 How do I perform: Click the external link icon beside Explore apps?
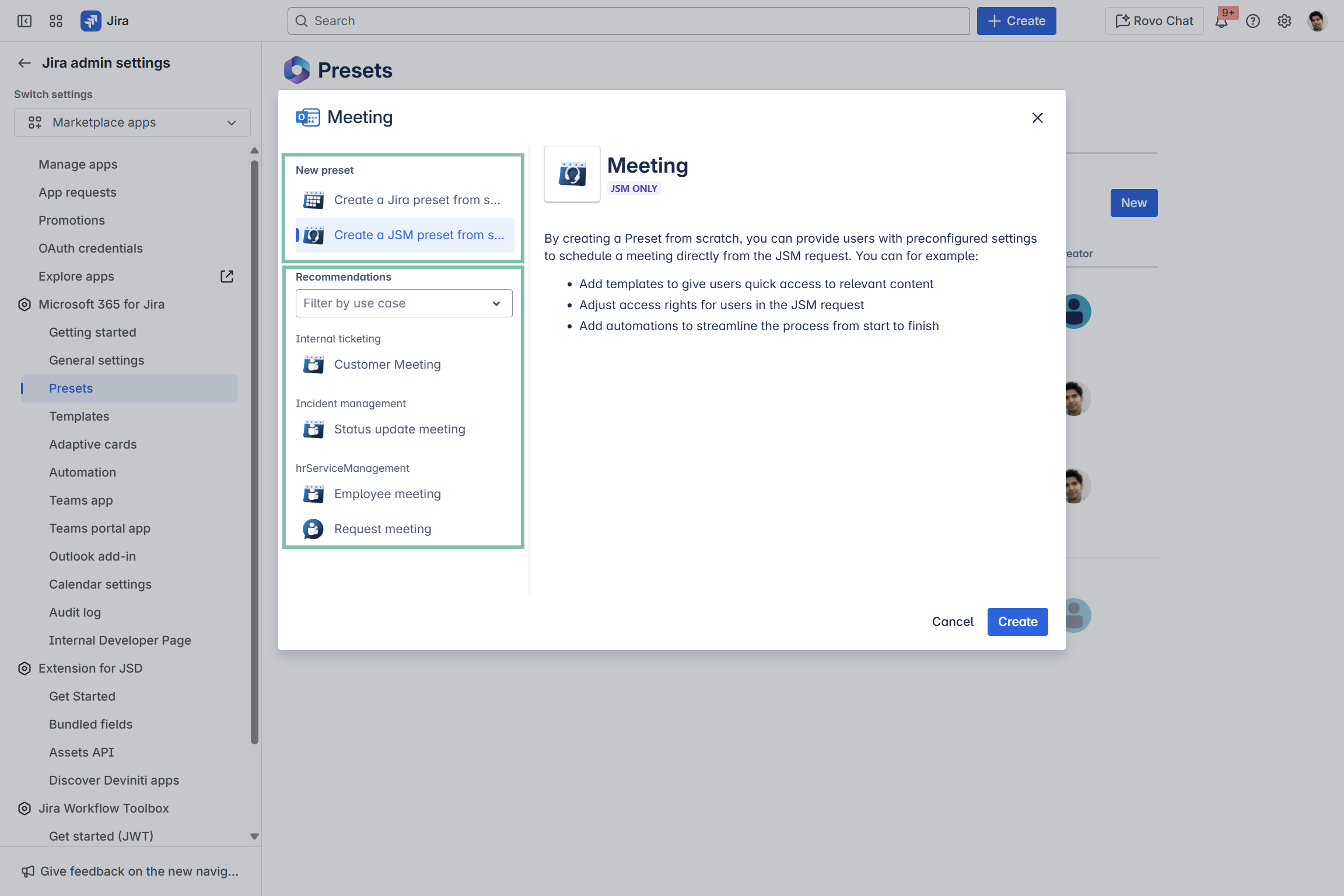[x=227, y=276]
